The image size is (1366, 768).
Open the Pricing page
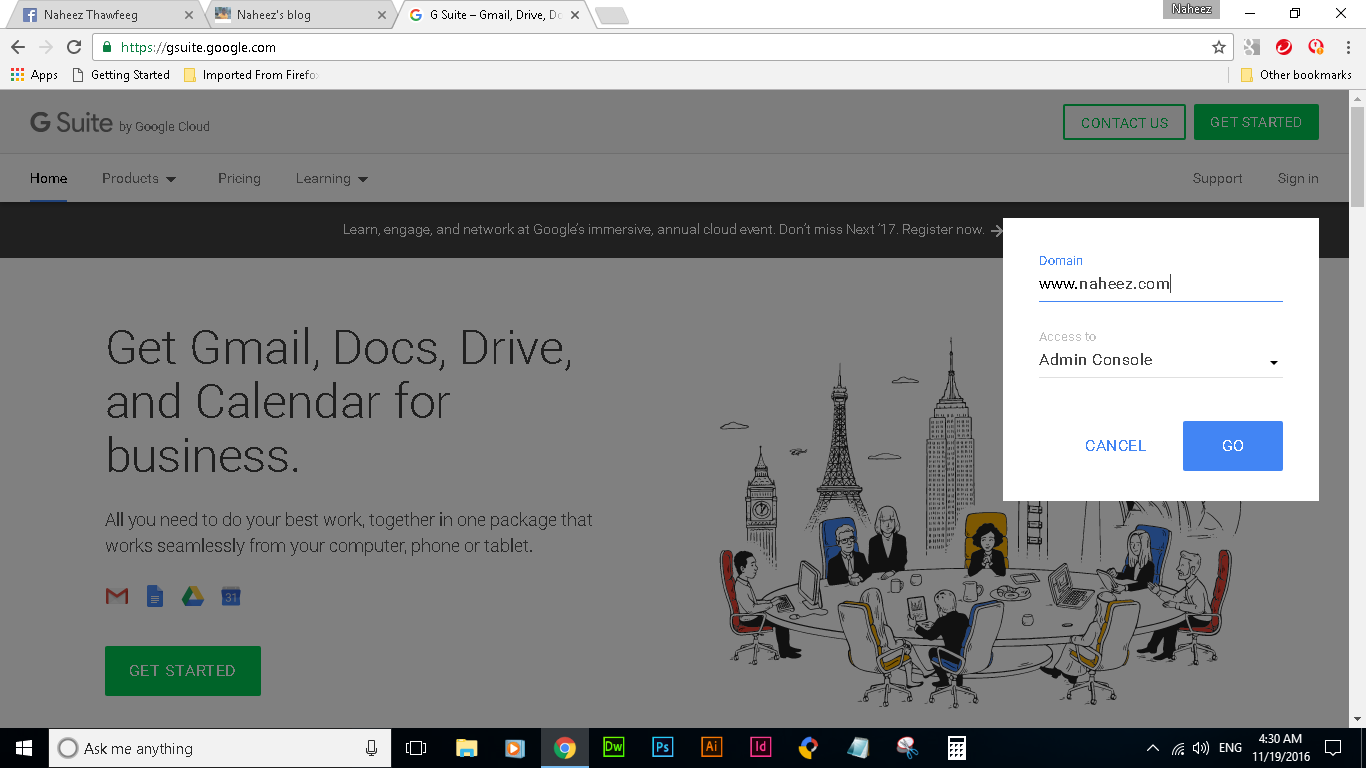239,178
